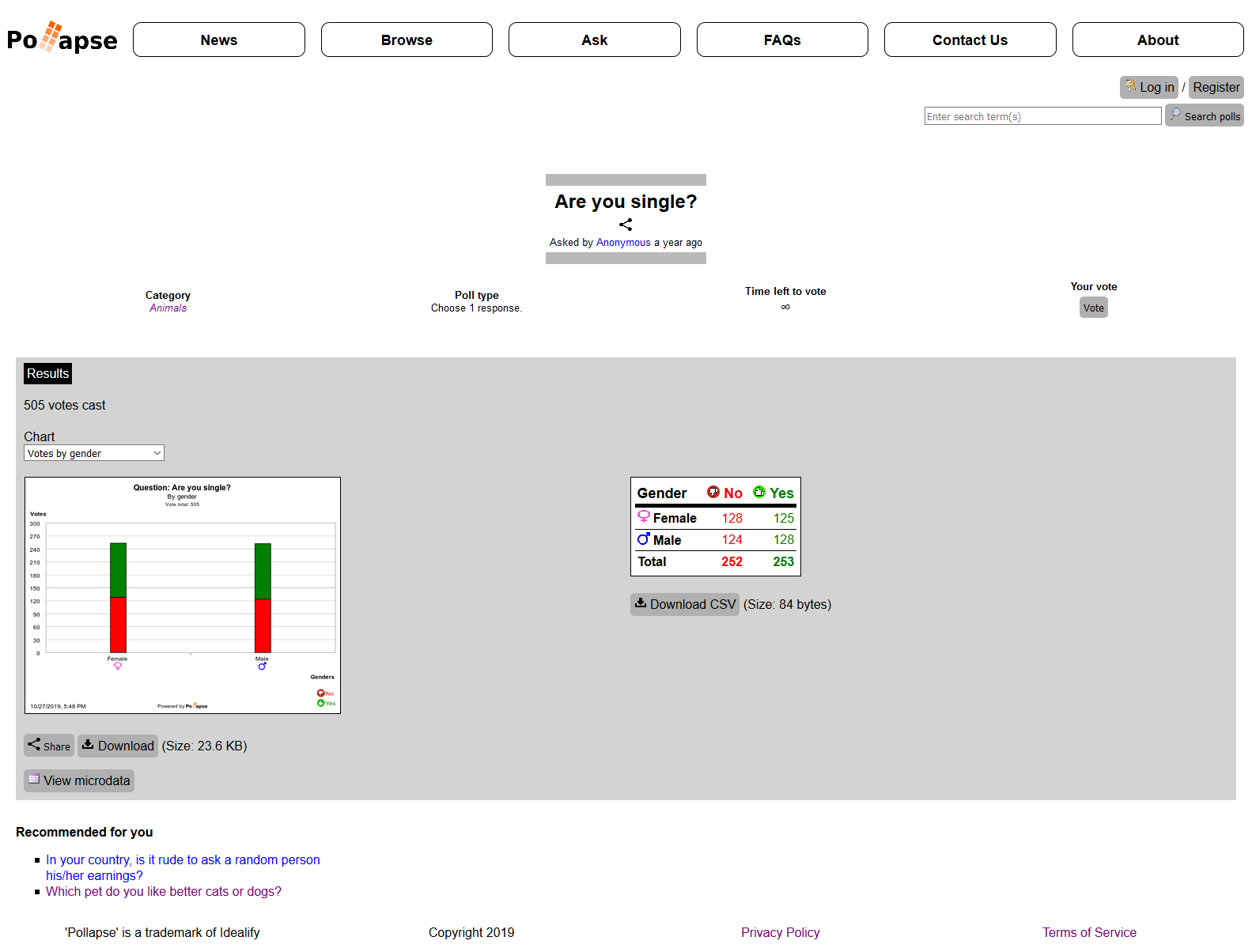Click the Male Yes count 128
The width and height of the screenshot is (1252, 952).
pos(784,539)
